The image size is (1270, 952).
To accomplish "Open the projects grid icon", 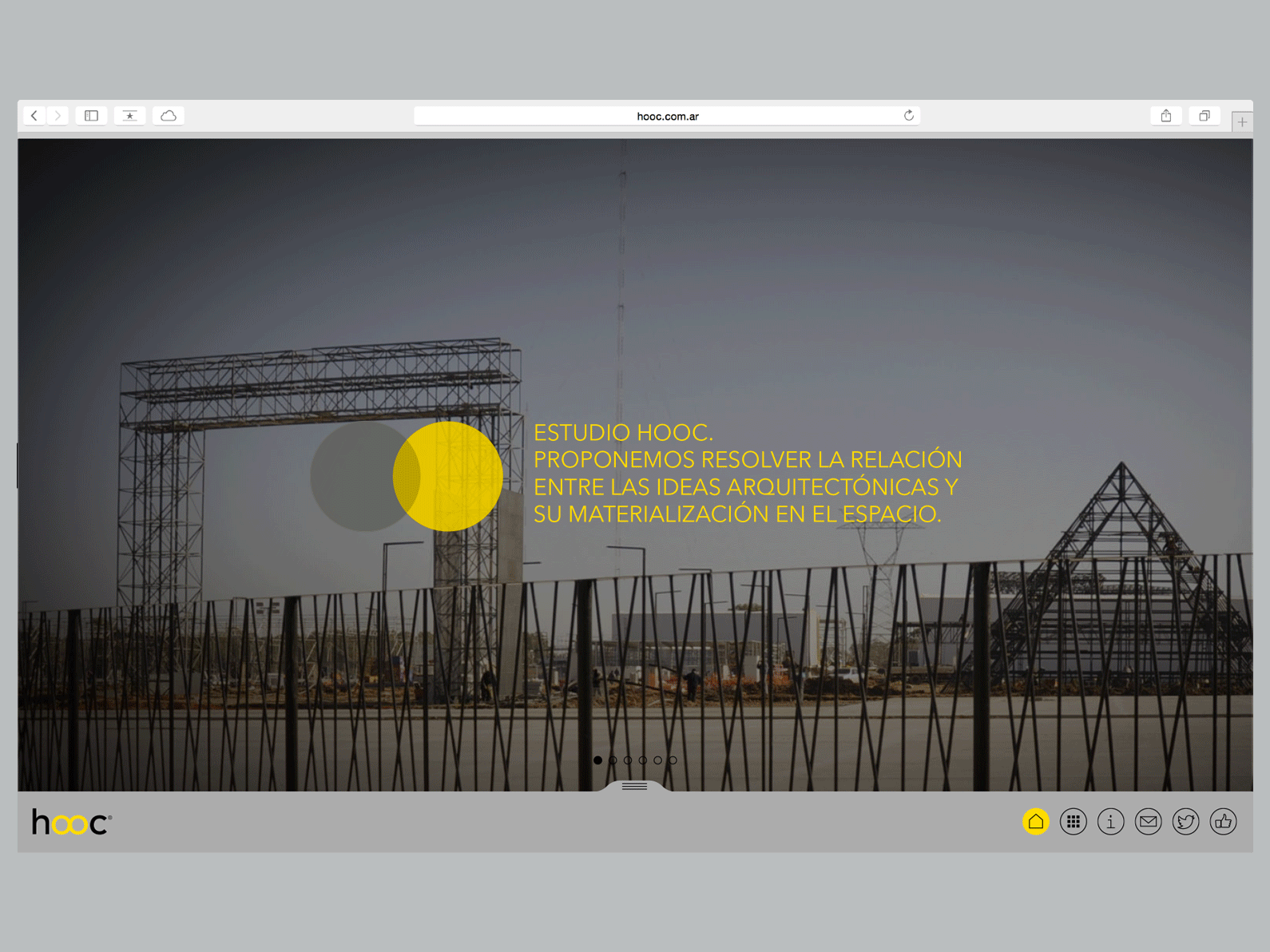I will [x=1074, y=822].
